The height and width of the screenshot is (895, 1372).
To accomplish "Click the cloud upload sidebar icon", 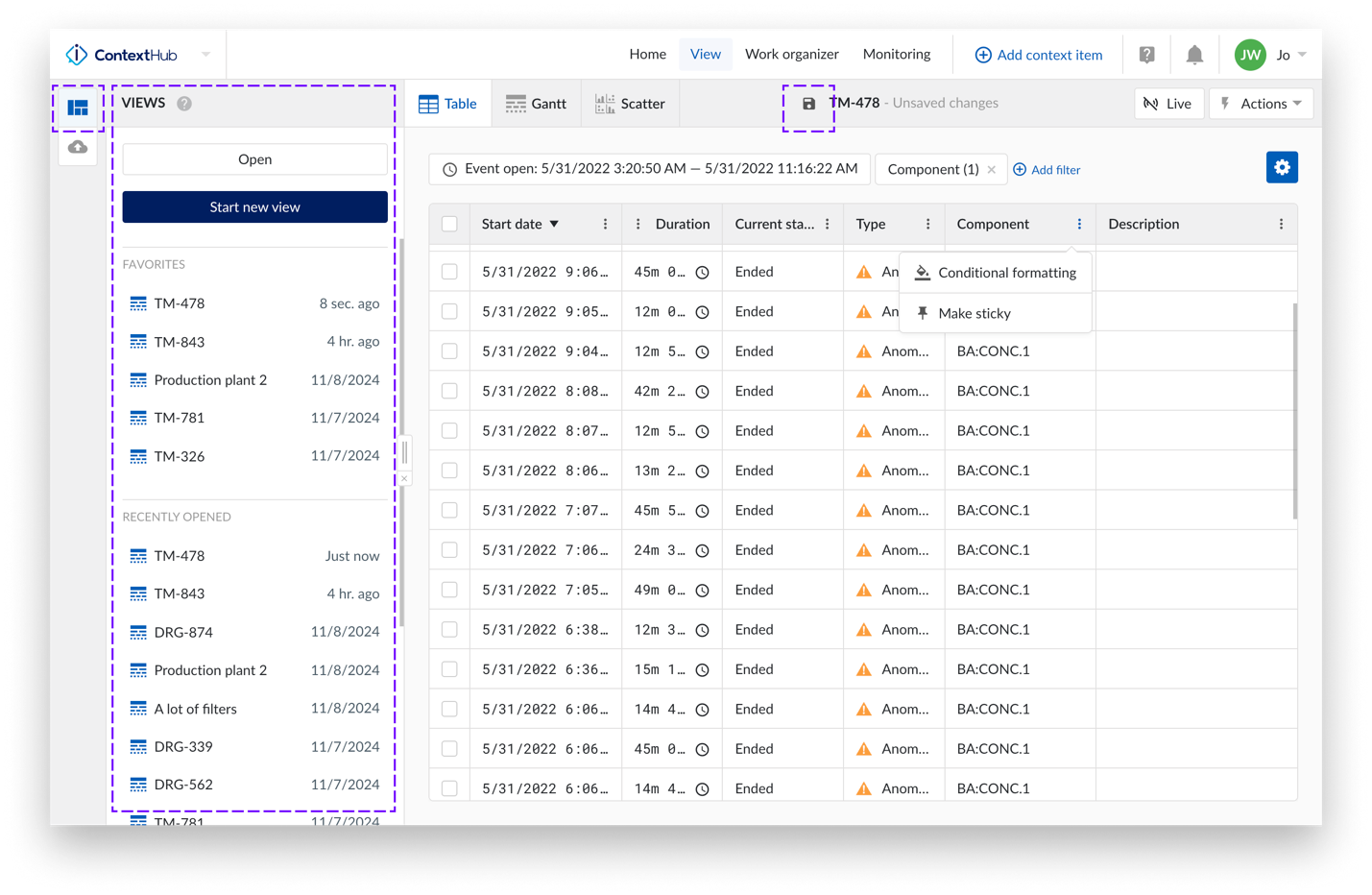I will pos(78,147).
